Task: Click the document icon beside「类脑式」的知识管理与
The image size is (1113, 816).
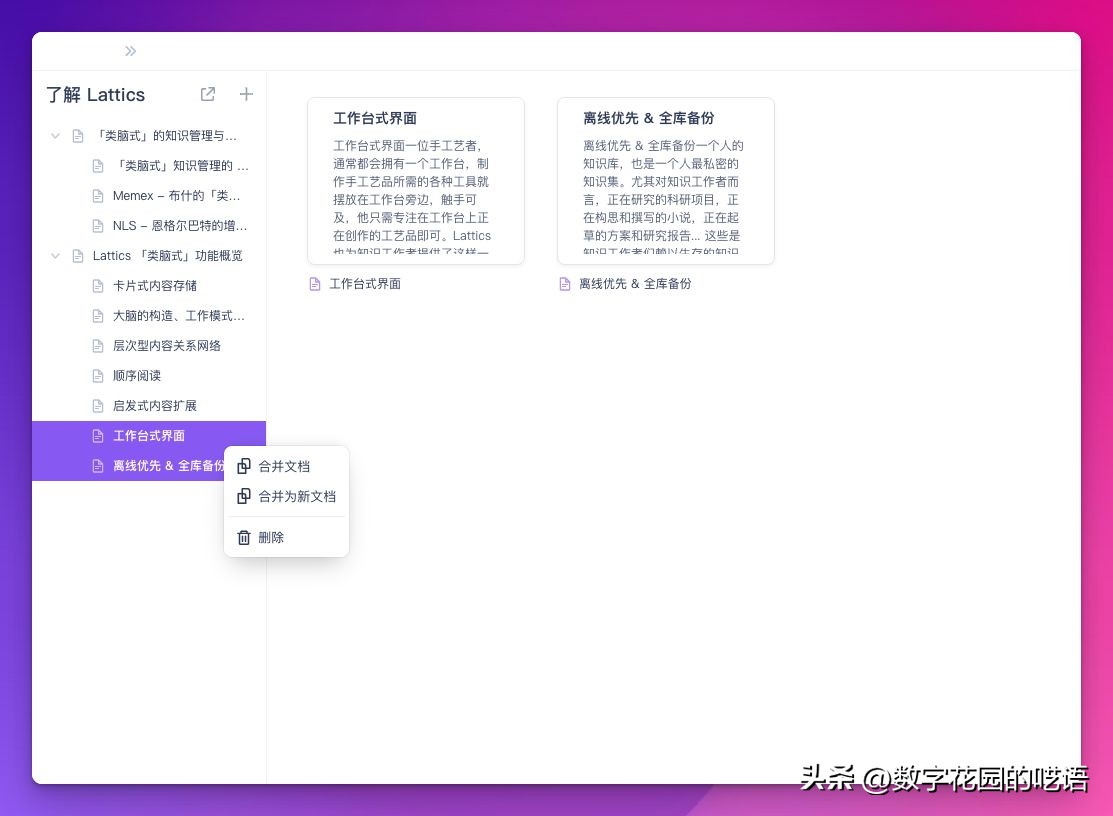Action: tap(78, 136)
